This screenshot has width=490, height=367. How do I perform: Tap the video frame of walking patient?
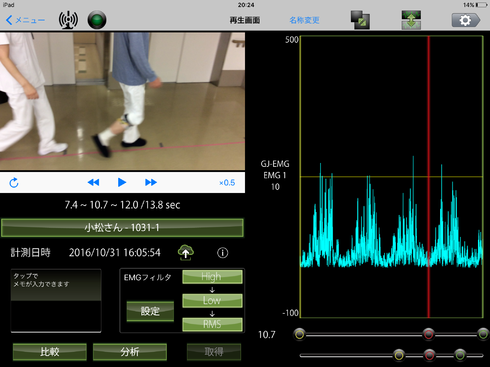(x=122, y=101)
